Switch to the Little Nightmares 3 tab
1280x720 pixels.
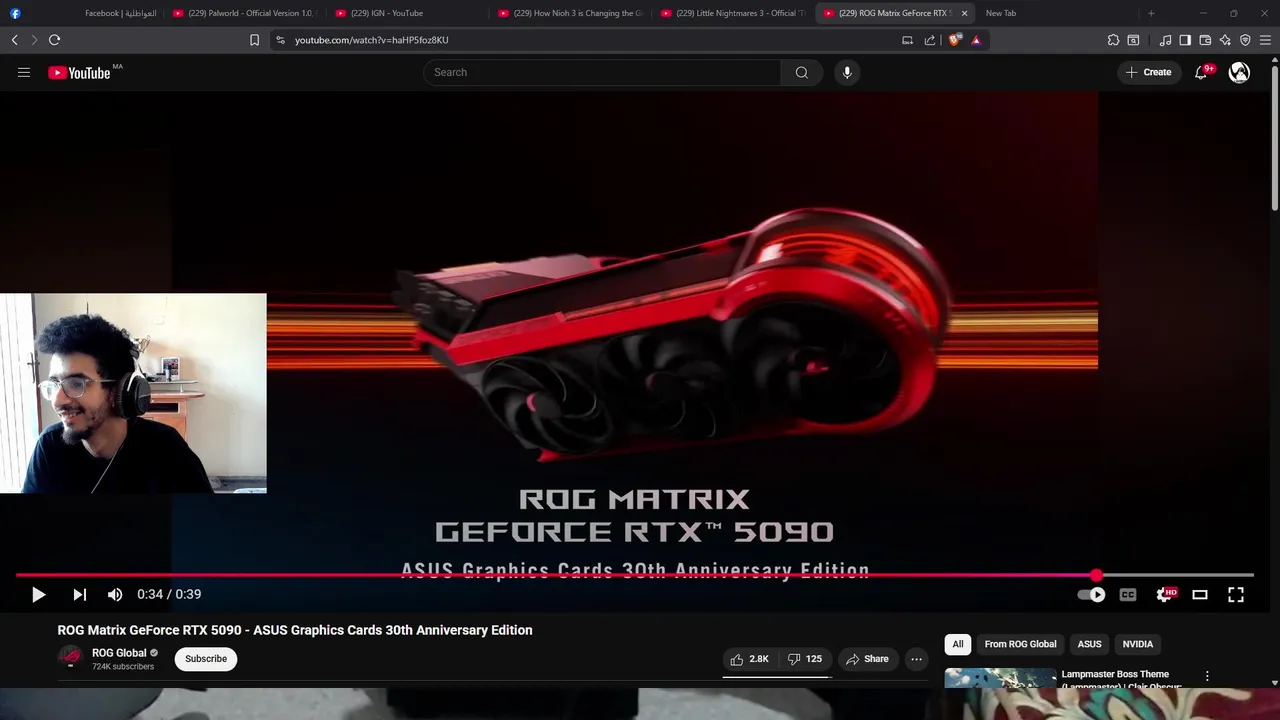point(734,13)
